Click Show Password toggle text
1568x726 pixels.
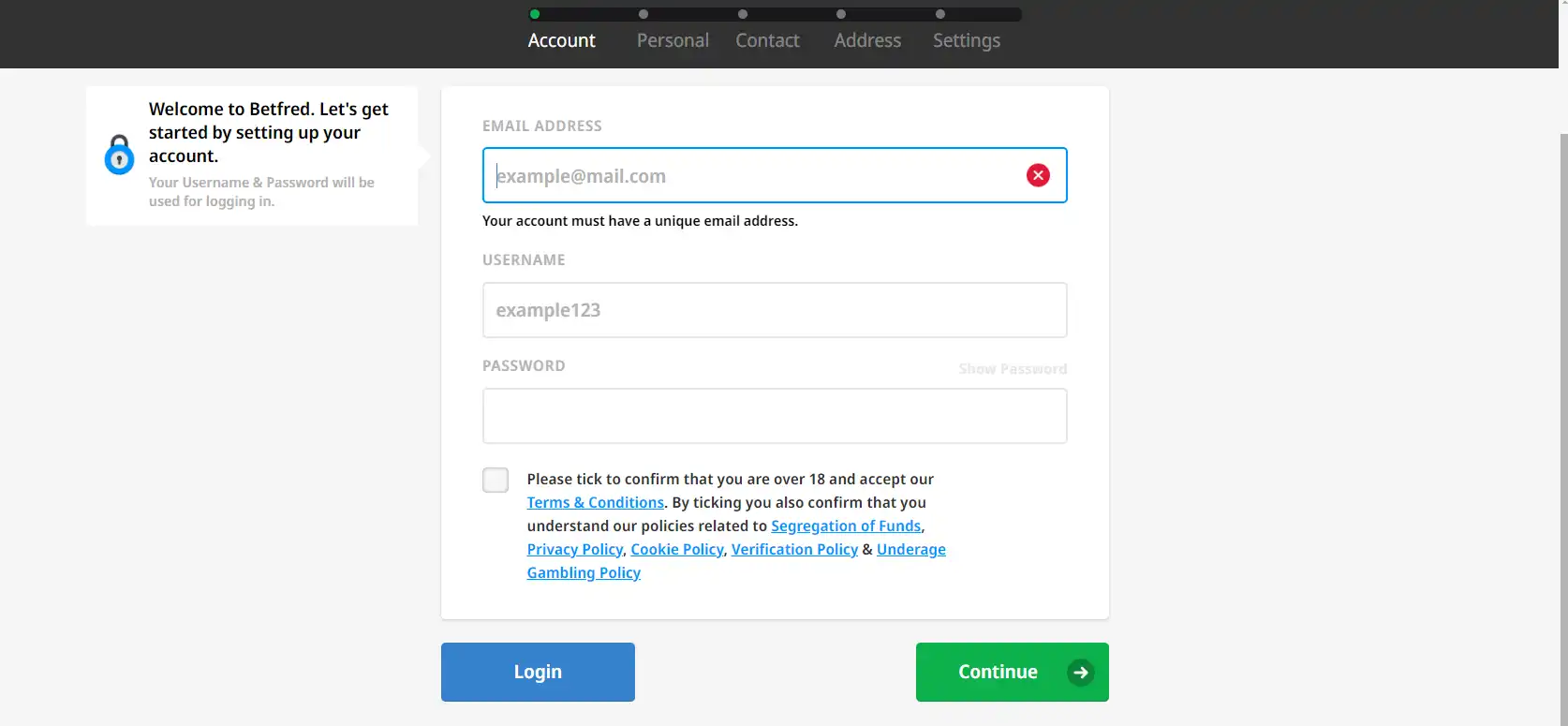[1013, 369]
